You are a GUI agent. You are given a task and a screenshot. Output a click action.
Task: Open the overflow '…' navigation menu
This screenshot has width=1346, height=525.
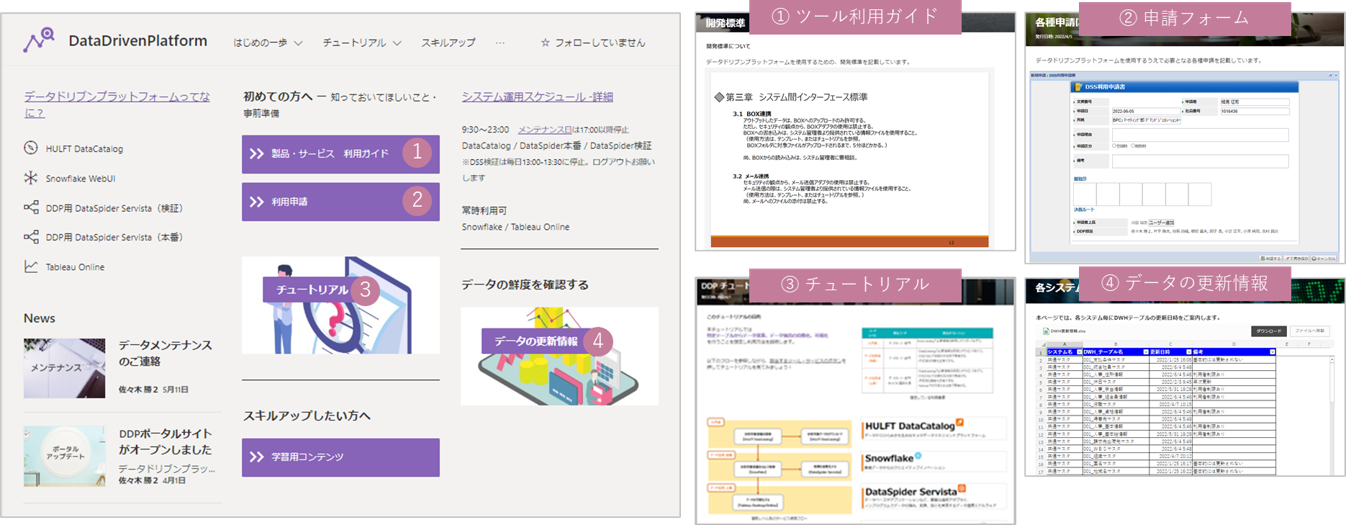pyautogui.click(x=500, y=43)
